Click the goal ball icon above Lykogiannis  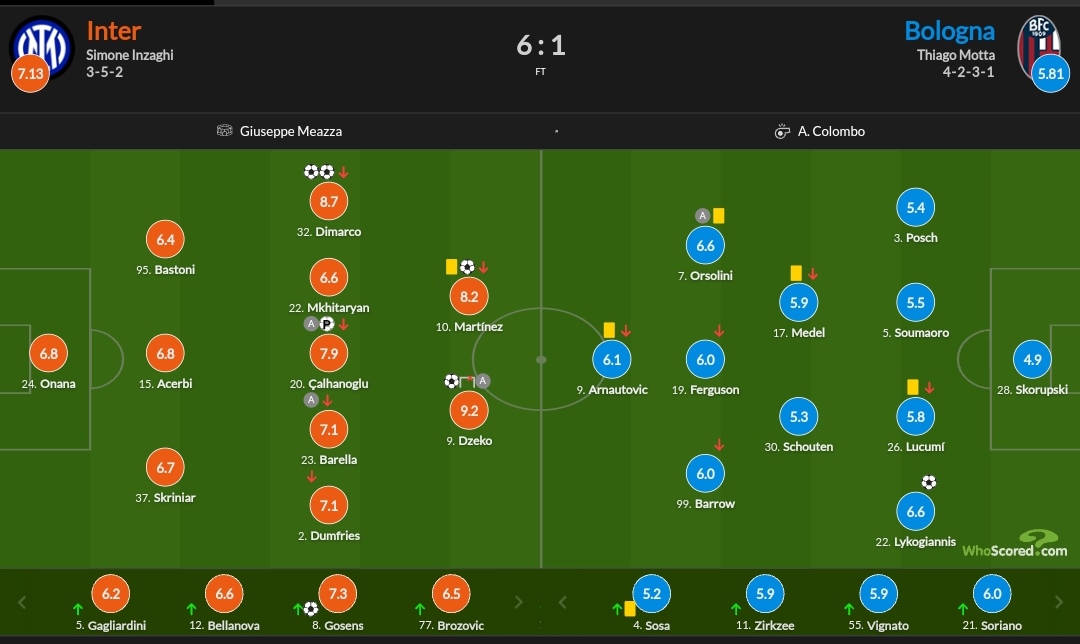point(928,482)
